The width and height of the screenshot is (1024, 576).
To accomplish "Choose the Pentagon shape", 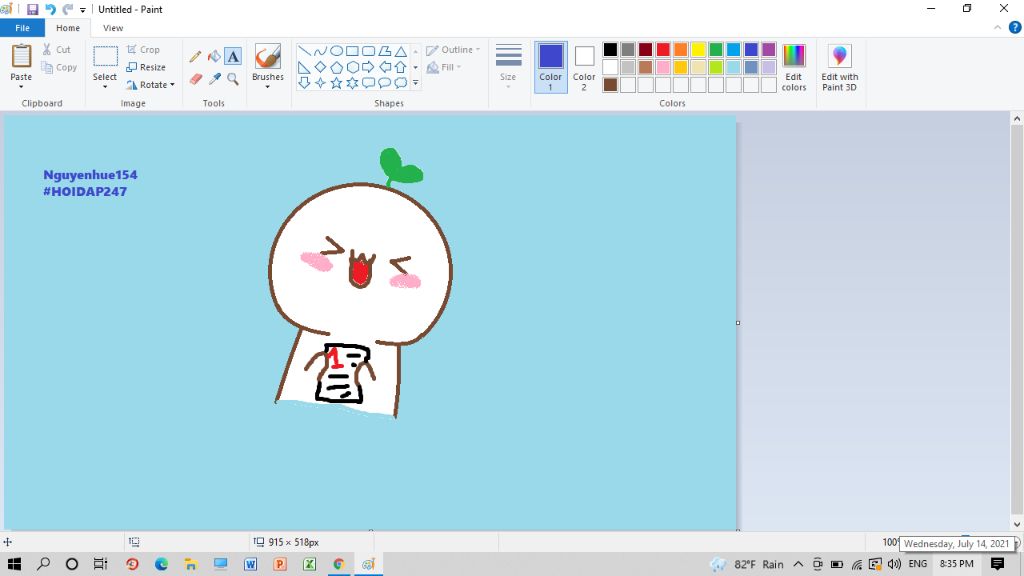I will point(336,67).
